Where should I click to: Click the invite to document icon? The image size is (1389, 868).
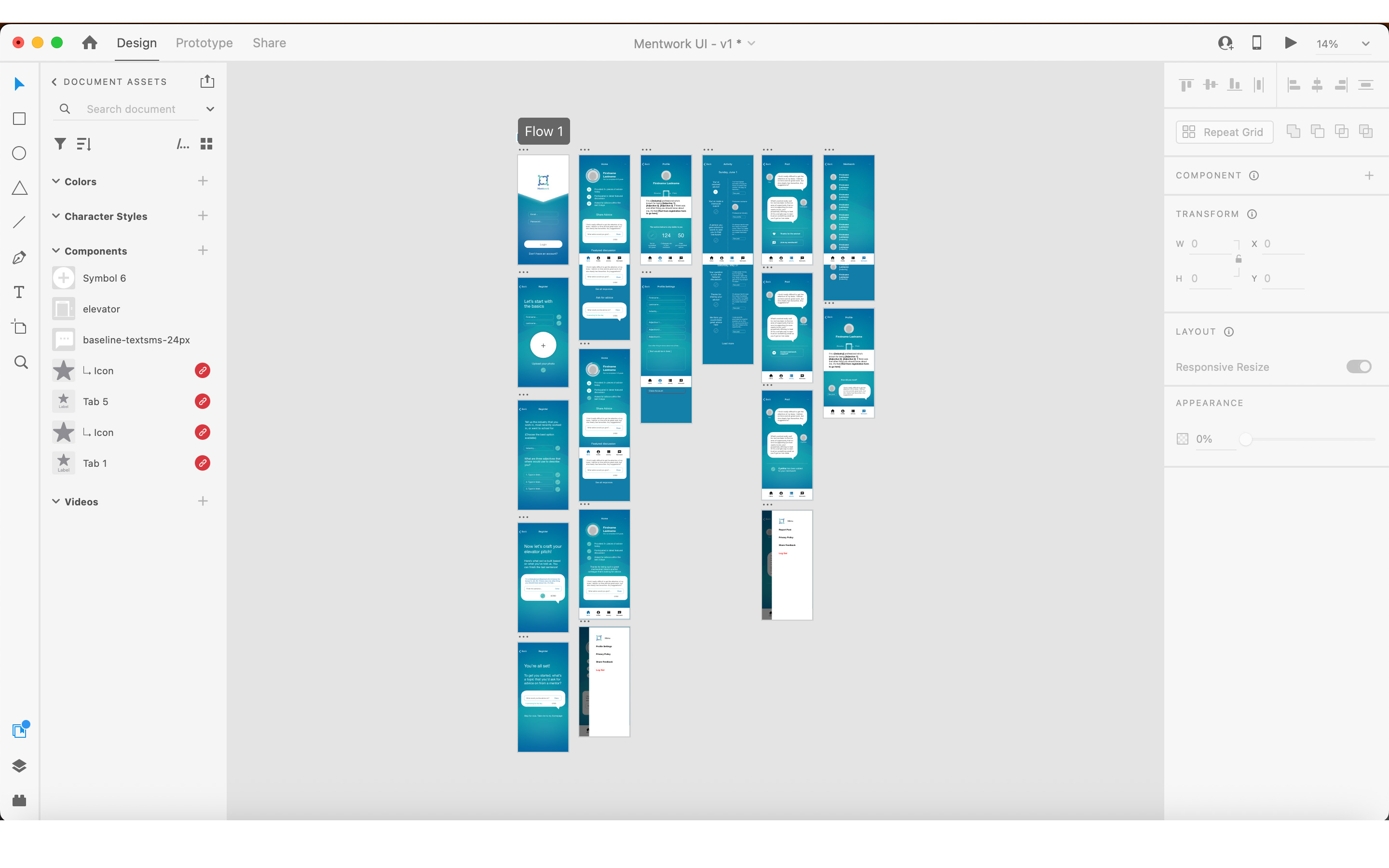[1226, 43]
